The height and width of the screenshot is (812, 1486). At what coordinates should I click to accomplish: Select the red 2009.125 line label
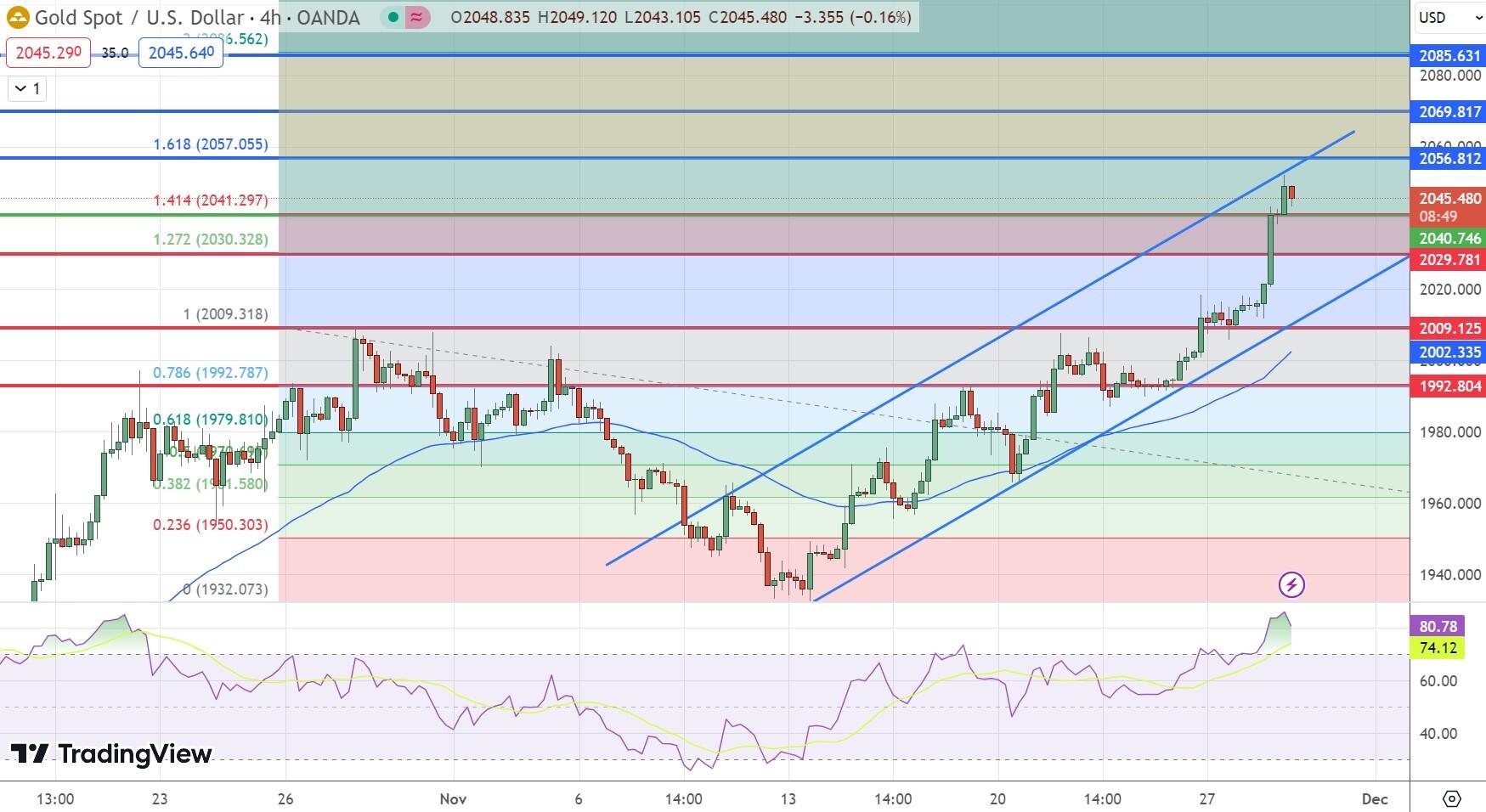click(x=1449, y=329)
